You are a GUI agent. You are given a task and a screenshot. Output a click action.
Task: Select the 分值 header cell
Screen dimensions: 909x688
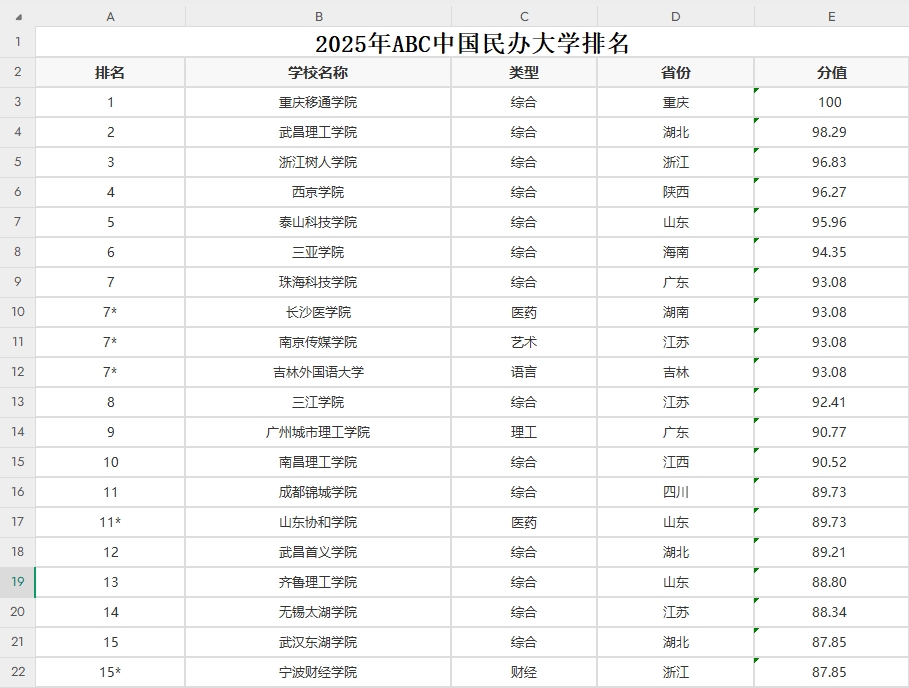pos(831,72)
